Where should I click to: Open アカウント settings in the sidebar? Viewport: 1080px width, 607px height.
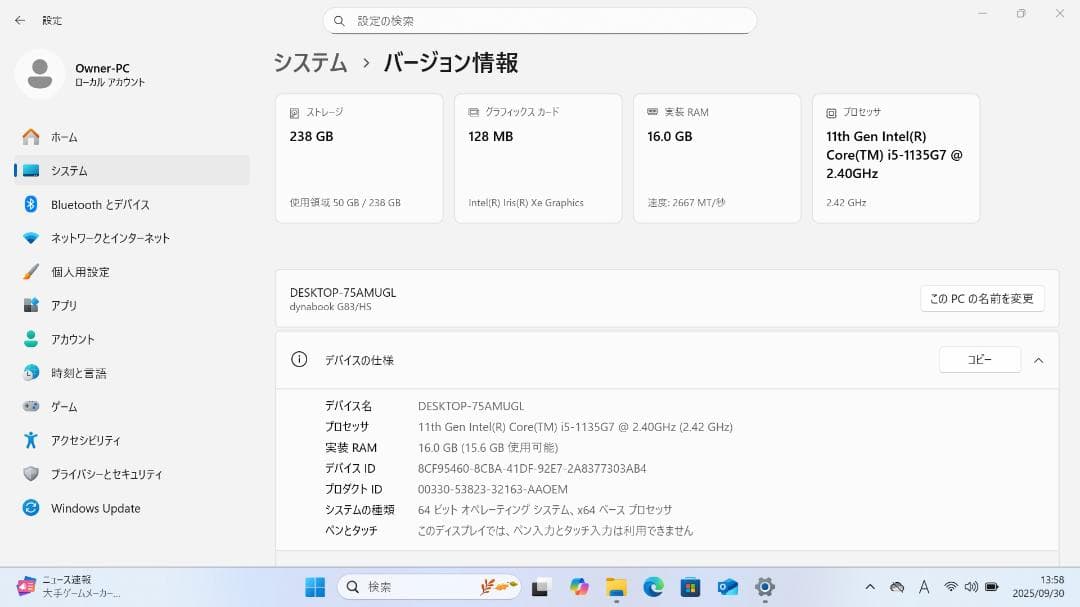point(73,339)
